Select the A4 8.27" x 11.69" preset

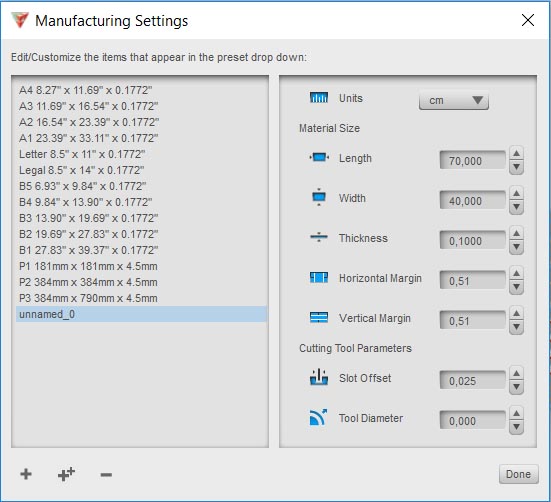pos(141,90)
